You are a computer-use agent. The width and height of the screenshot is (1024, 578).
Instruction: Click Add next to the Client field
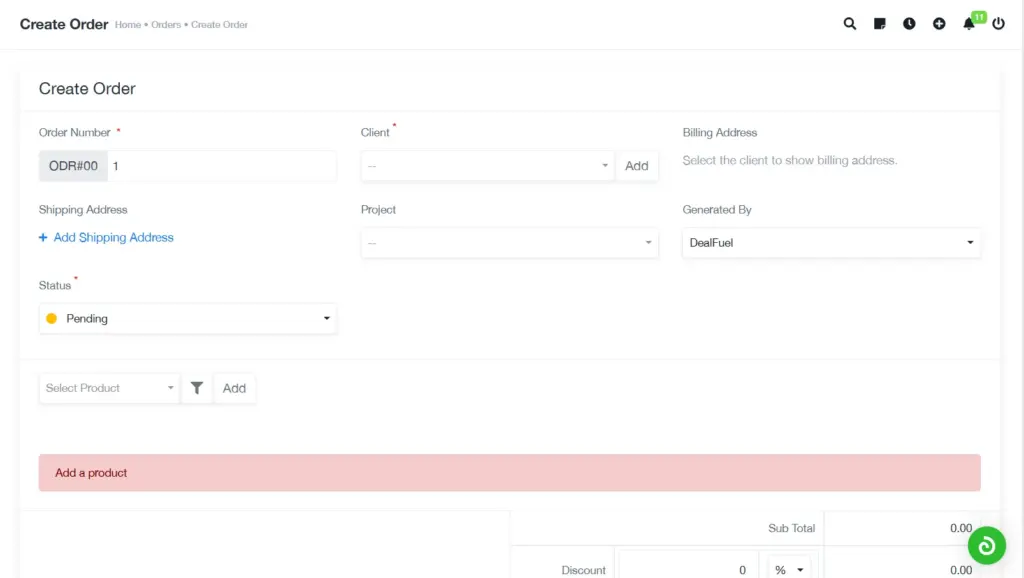637,165
